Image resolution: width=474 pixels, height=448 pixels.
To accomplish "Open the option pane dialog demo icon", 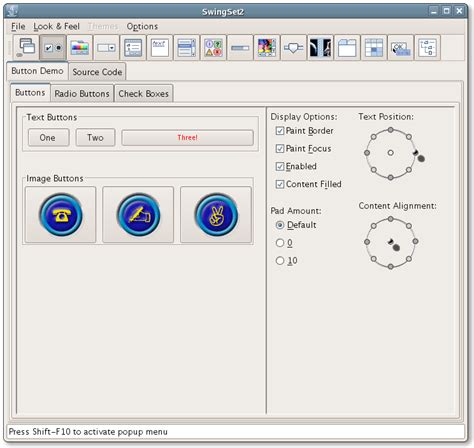I will (x=213, y=47).
